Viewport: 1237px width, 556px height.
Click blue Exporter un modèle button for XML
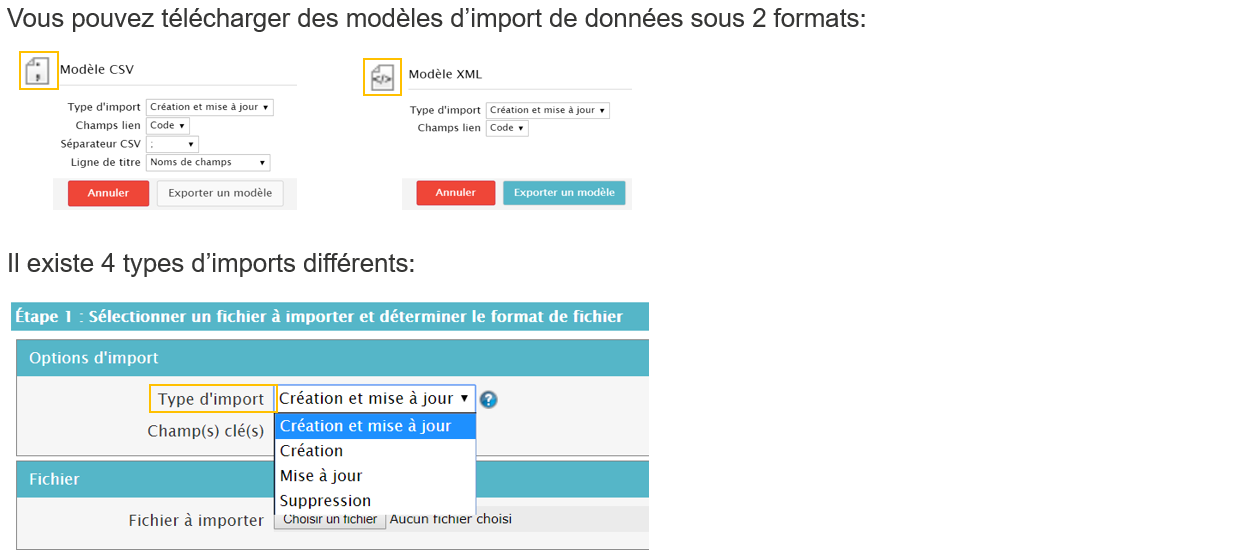pyautogui.click(x=564, y=193)
